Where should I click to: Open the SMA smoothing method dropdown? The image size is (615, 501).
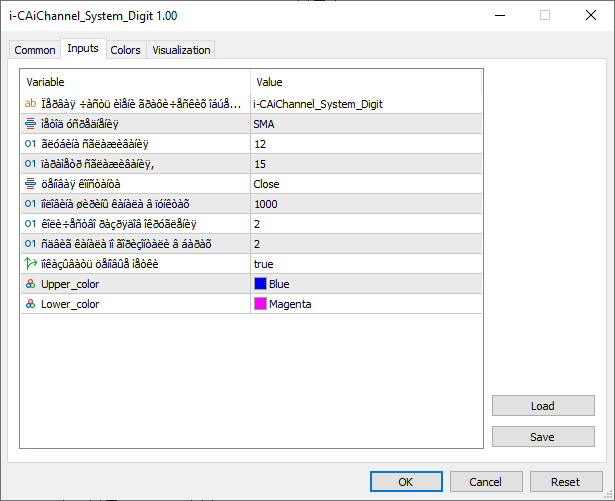pos(365,123)
